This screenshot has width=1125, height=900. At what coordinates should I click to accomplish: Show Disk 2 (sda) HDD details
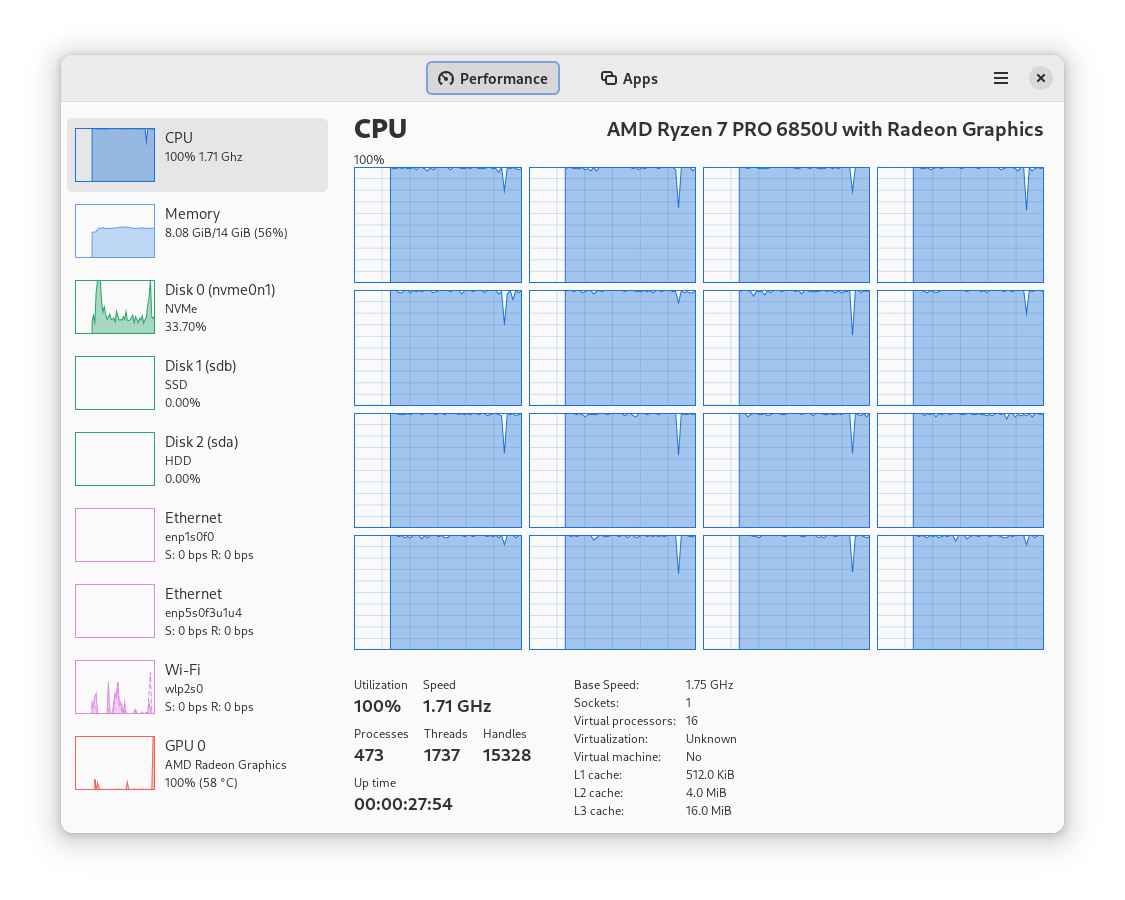point(197,459)
